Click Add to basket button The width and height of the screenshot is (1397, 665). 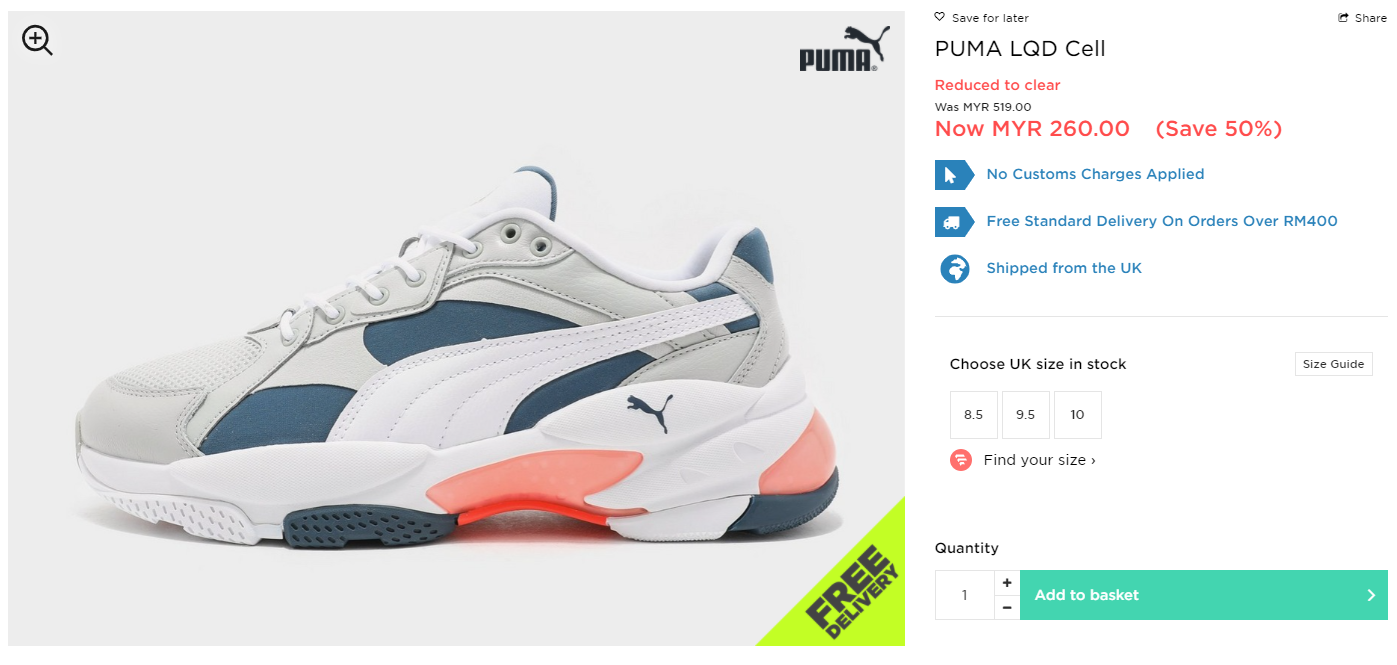(x=1204, y=595)
